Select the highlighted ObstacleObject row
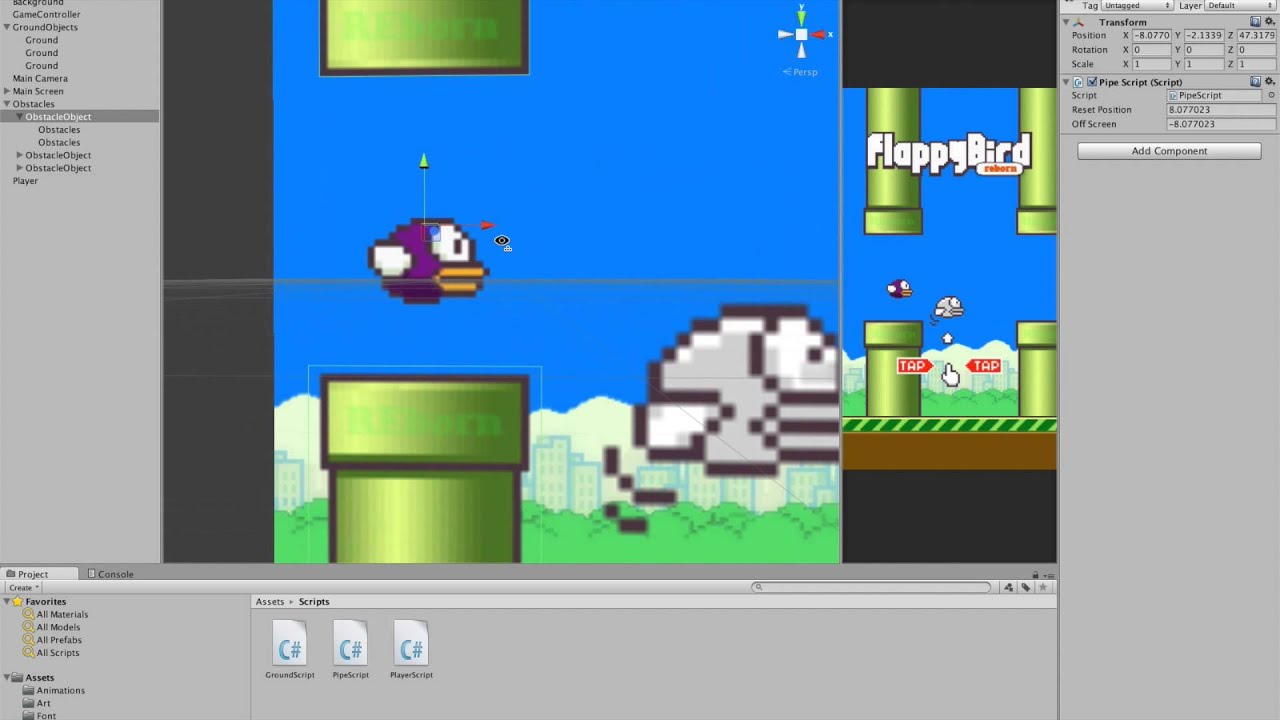The height and width of the screenshot is (720, 1280). point(79,117)
